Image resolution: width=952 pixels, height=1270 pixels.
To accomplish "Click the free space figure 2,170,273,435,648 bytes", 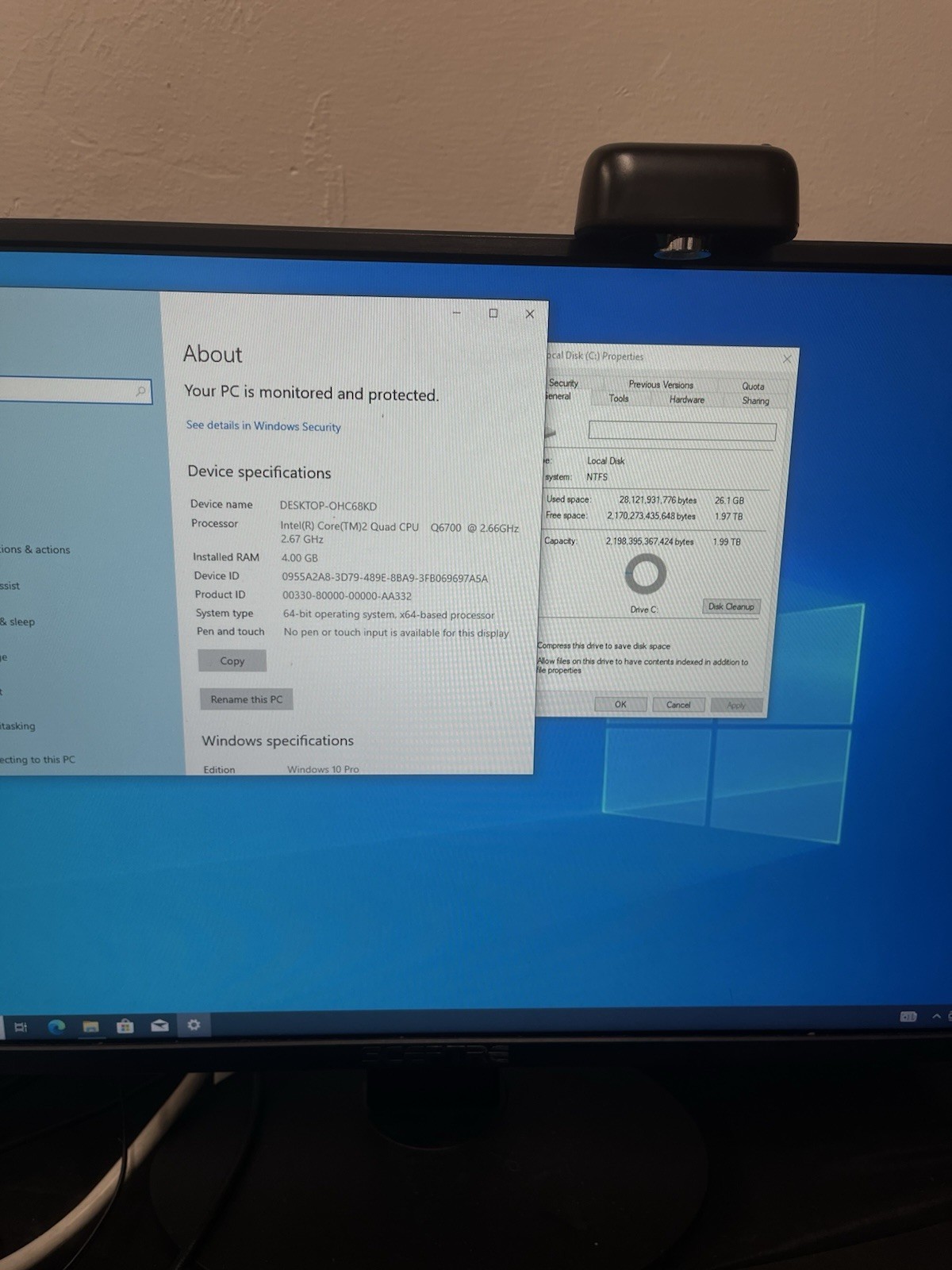I will pos(651,516).
